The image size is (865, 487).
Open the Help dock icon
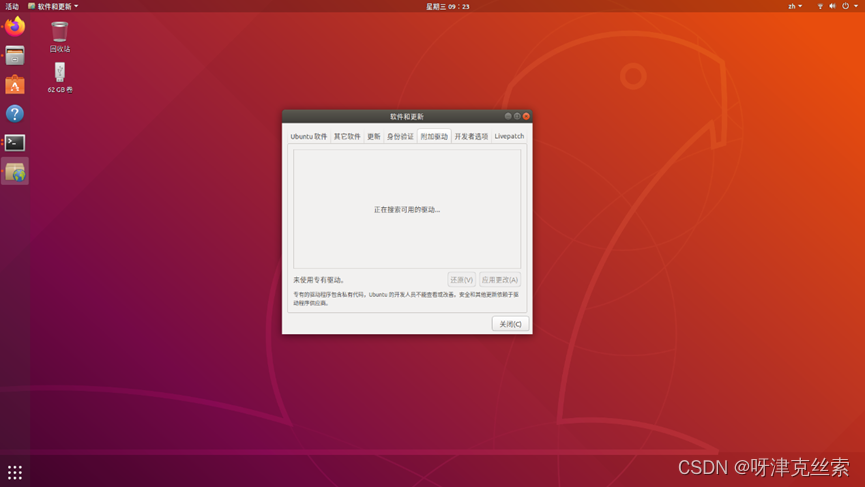tap(15, 114)
